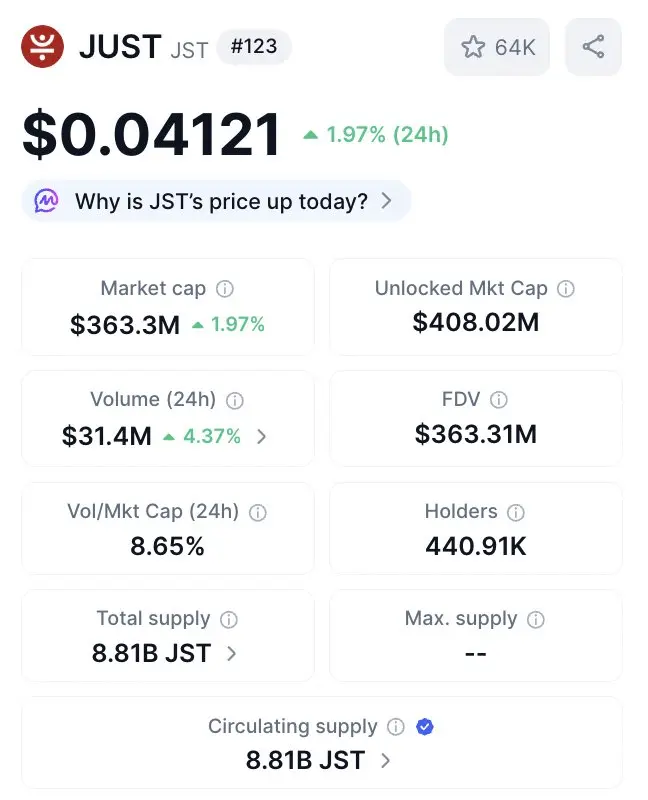Click the JUST red coin logo
The height and width of the screenshot is (800, 648).
42,46
